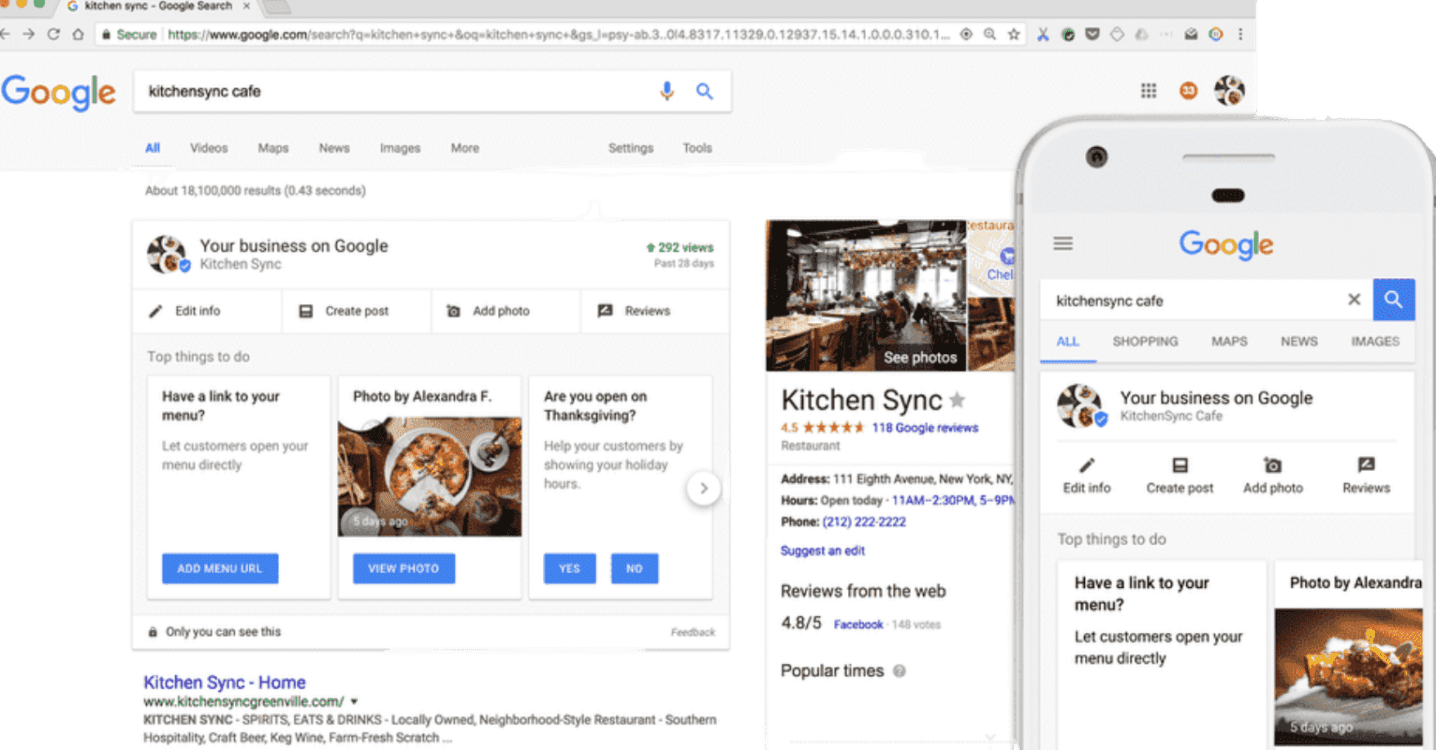The height and width of the screenshot is (750, 1436).
Task: Reload the page in the browser toolbar
Action: (x=53, y=34)
